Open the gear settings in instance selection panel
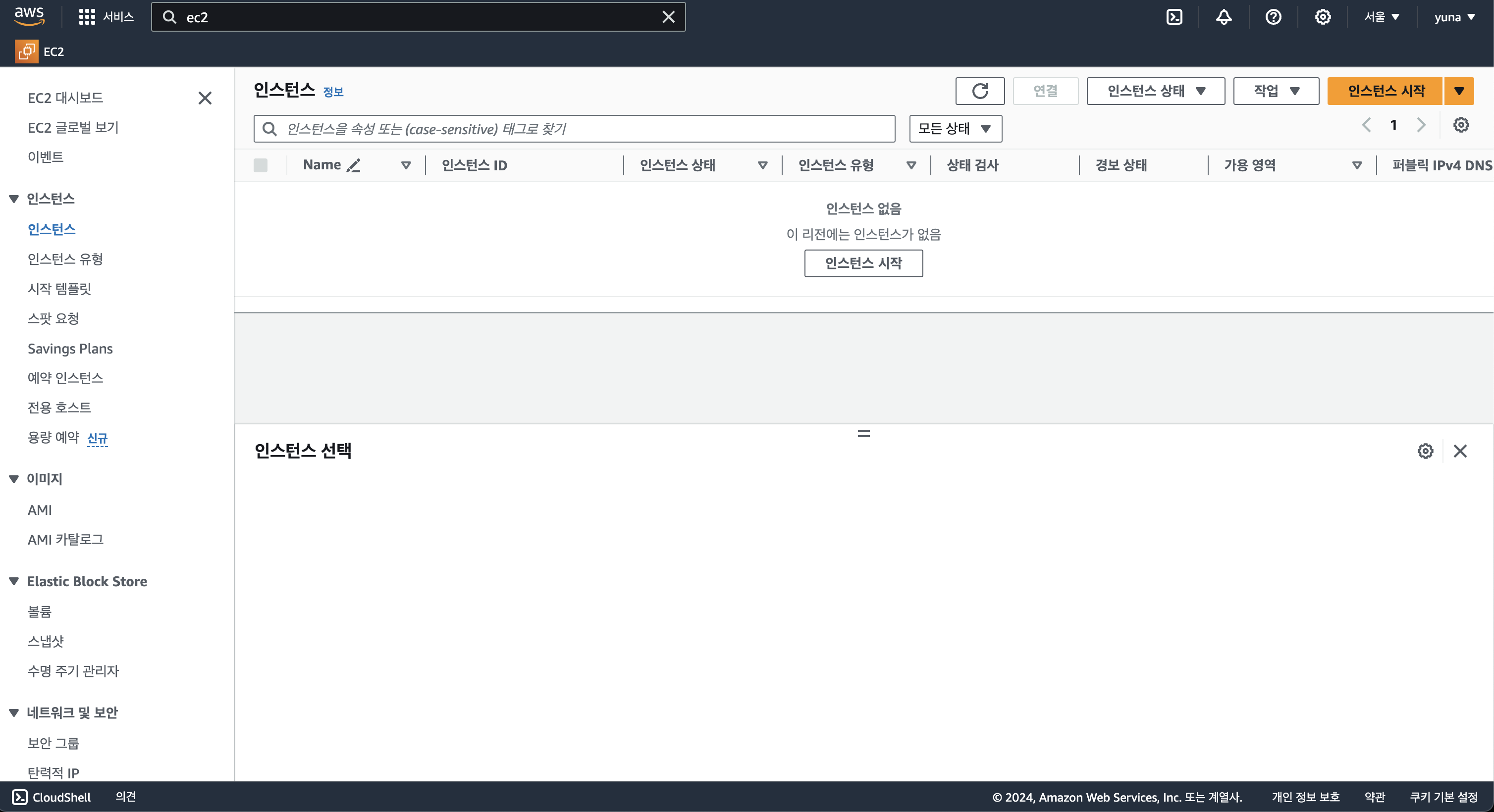The image size is (1494, 812). (x=1425, y=451)
